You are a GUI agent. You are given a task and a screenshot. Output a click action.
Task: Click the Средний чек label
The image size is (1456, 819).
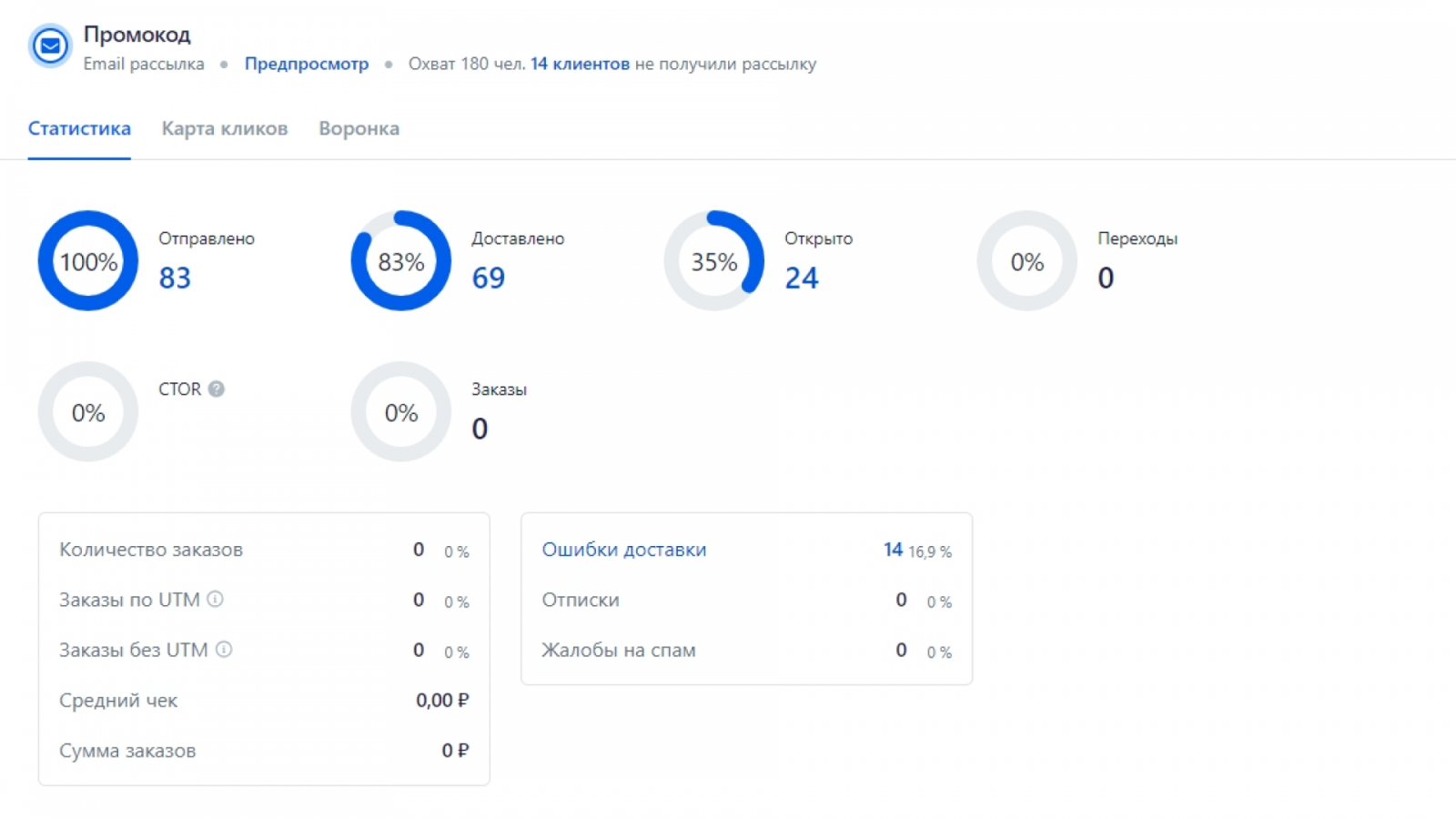(118, 701)
